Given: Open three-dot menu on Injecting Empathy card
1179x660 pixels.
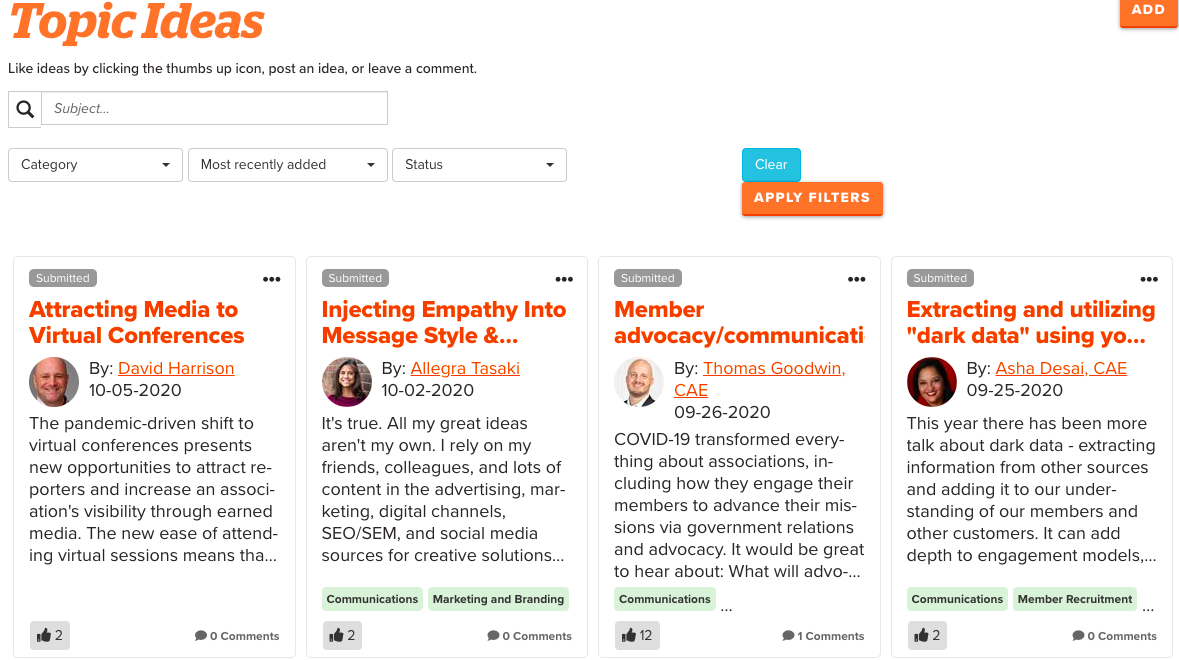Looking at the screenshot, I should (564, 279).
